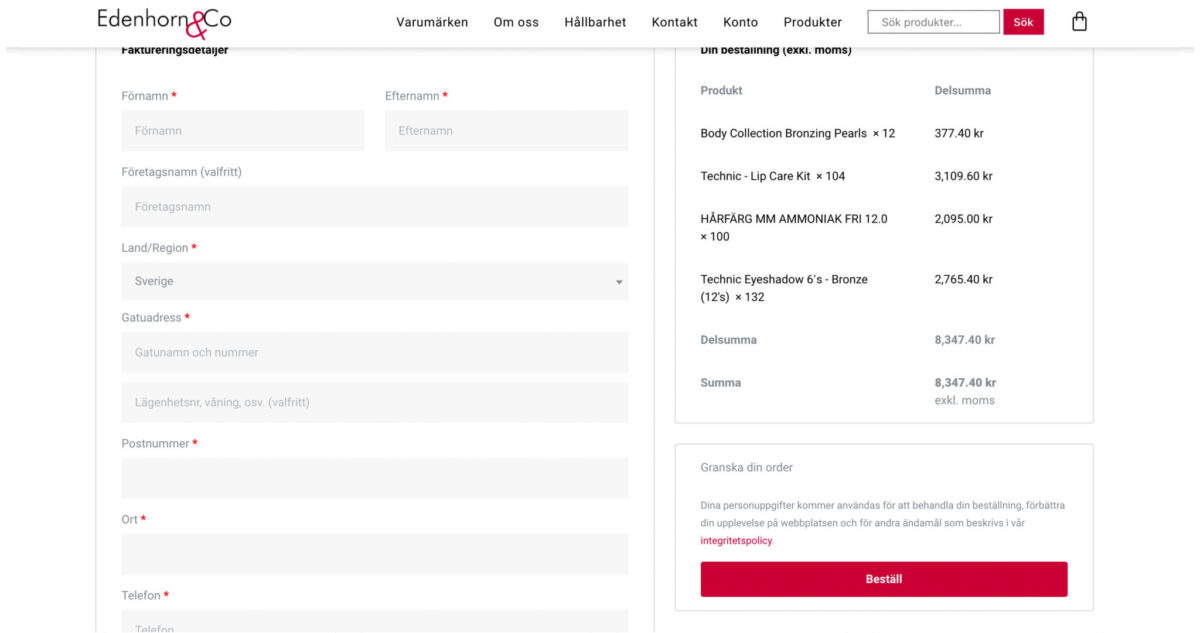This screenshot has width=1200, height=633.
Task: Click the 2,765.40 kr subtotal value
Action: click(x=964, y=280)
